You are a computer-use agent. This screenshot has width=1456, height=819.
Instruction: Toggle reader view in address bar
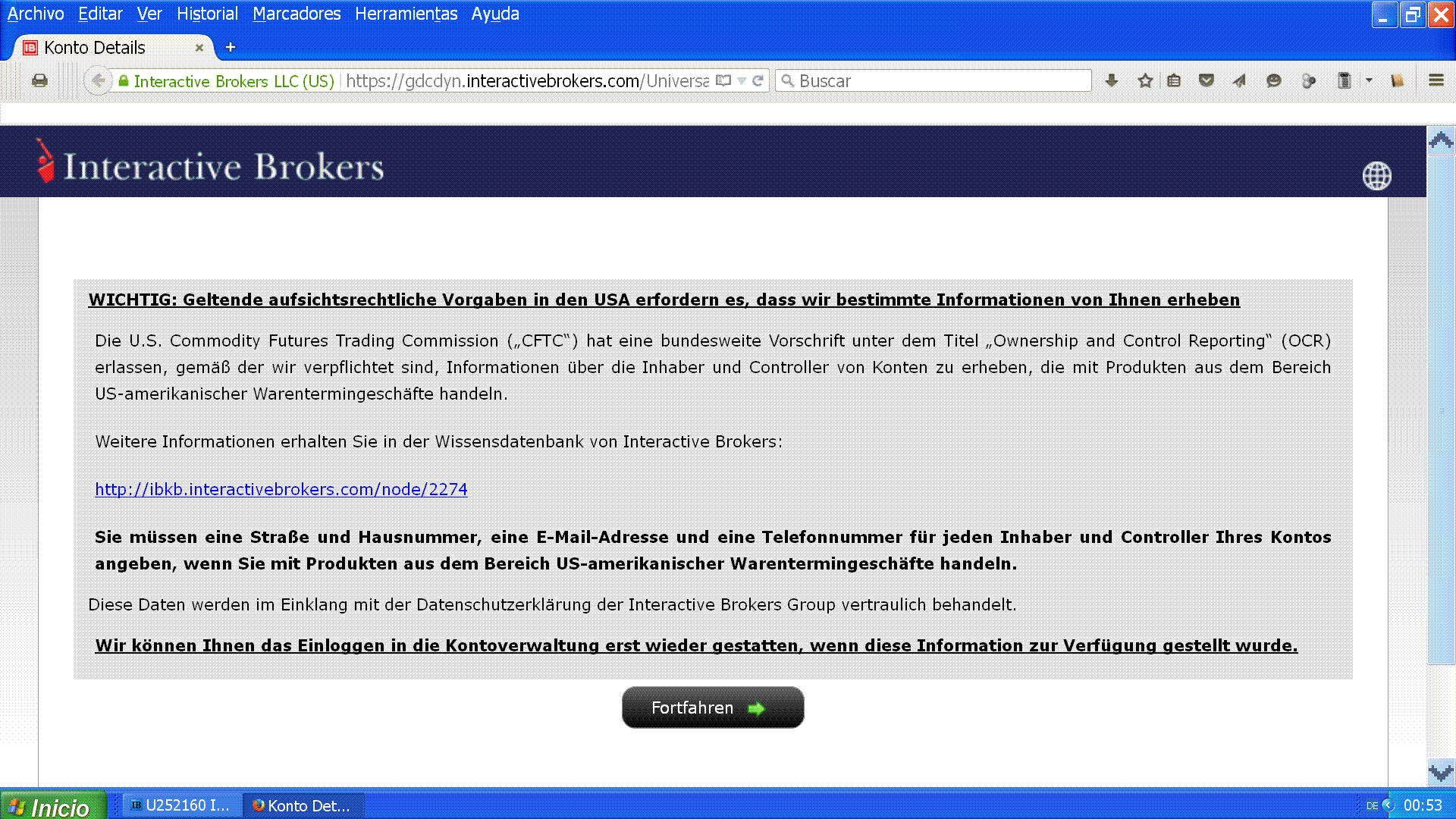723,80
